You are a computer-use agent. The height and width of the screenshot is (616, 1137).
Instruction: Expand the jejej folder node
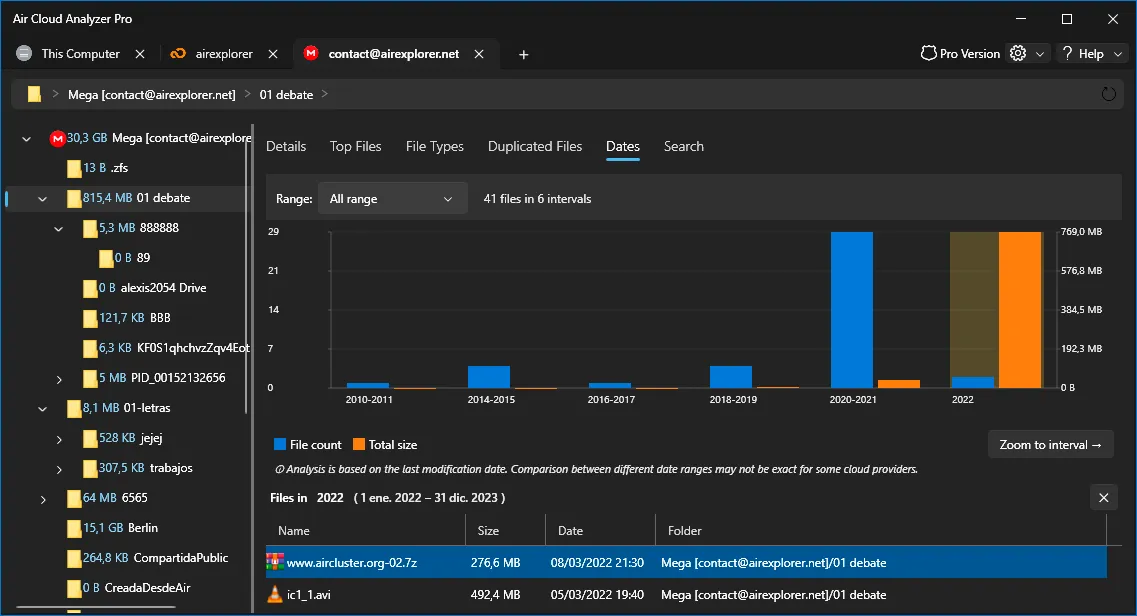click(x=59, y=439)
